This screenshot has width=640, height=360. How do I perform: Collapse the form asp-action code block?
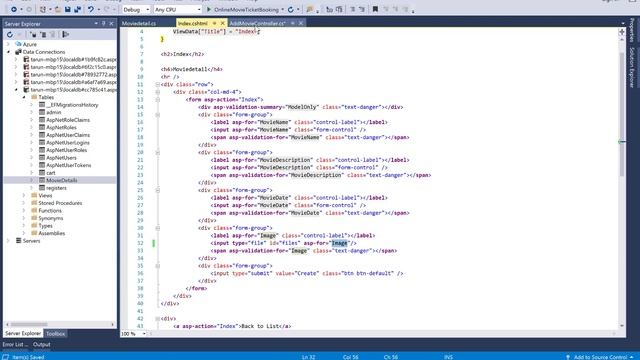click(158, 100)
